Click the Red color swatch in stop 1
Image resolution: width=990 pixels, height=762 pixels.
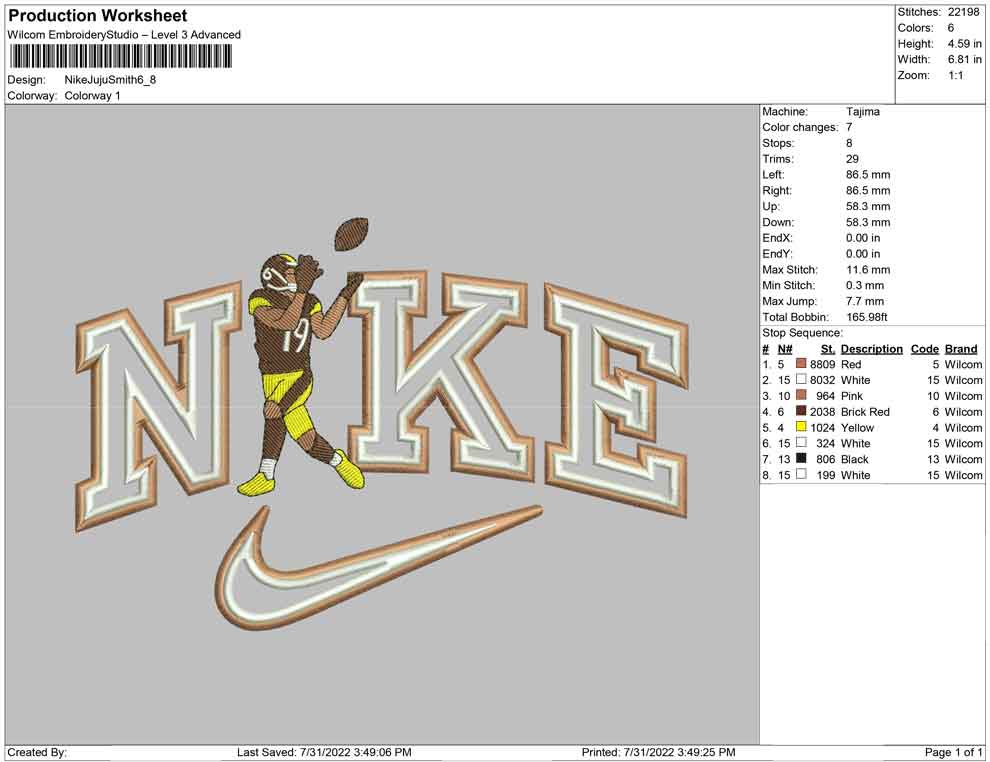click(801, 364)
